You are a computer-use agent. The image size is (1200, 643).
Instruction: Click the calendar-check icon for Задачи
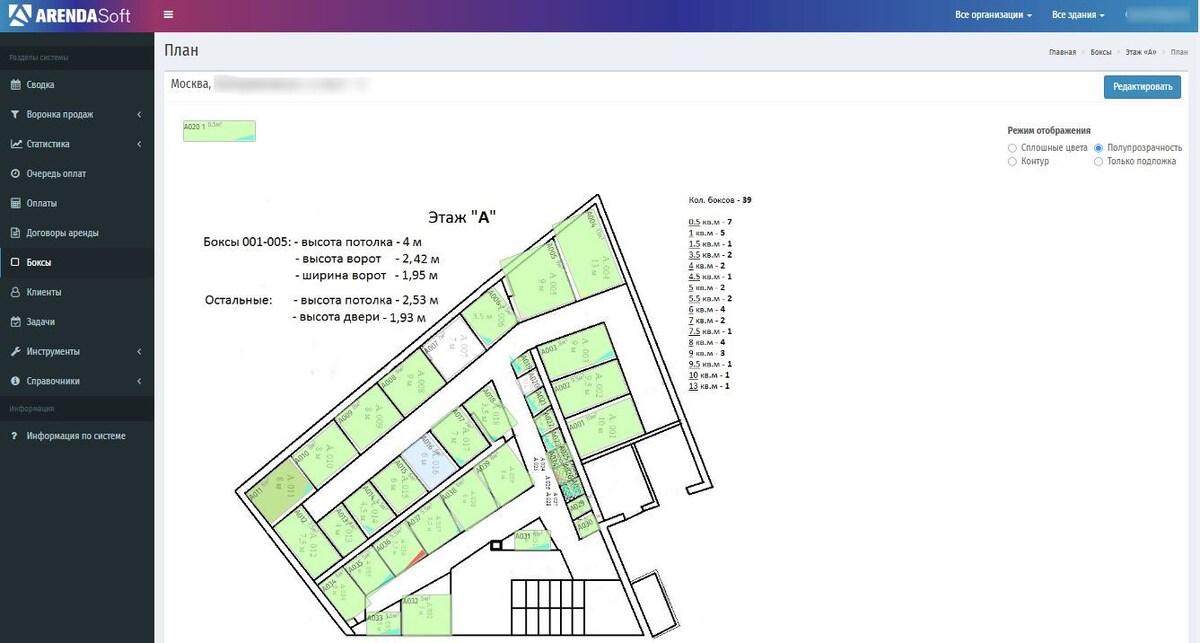(15, 322)
